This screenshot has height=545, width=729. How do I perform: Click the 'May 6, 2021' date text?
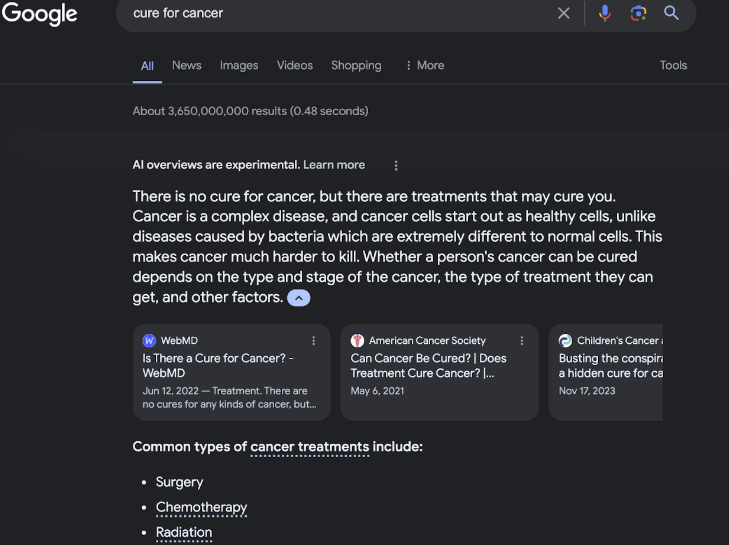377,391
